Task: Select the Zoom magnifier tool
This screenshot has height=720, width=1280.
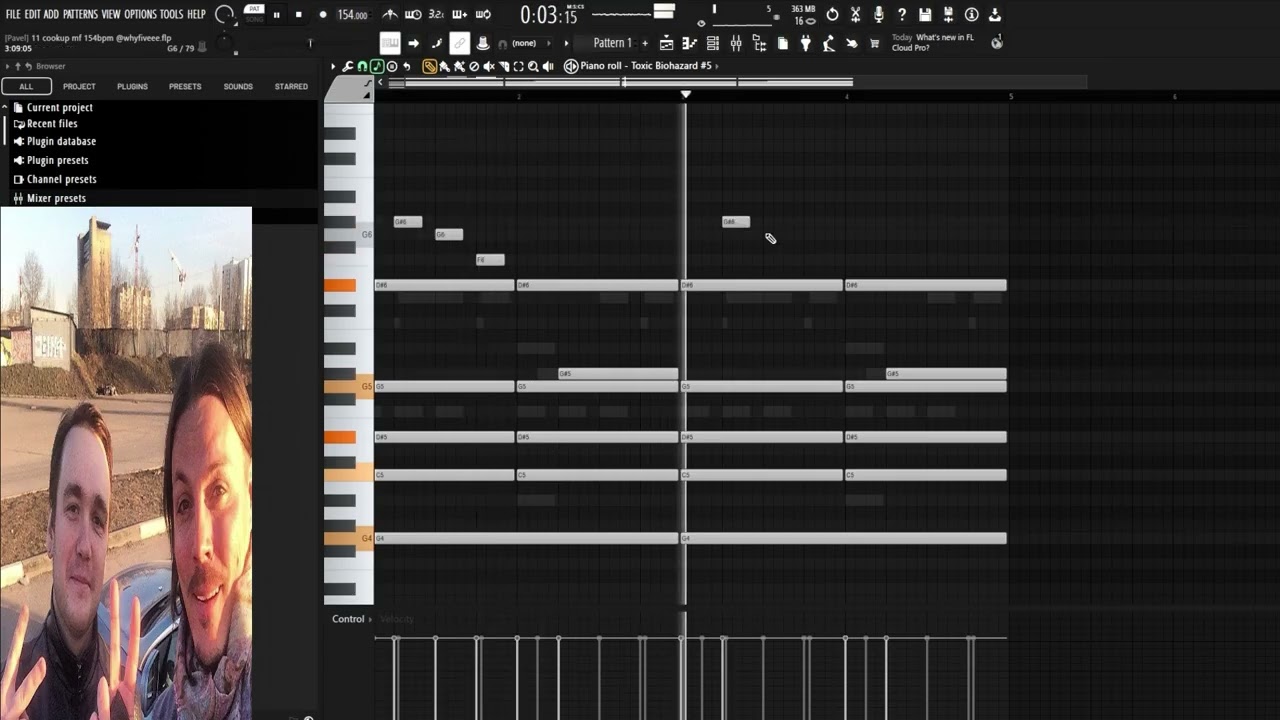Action: (533, 66)
